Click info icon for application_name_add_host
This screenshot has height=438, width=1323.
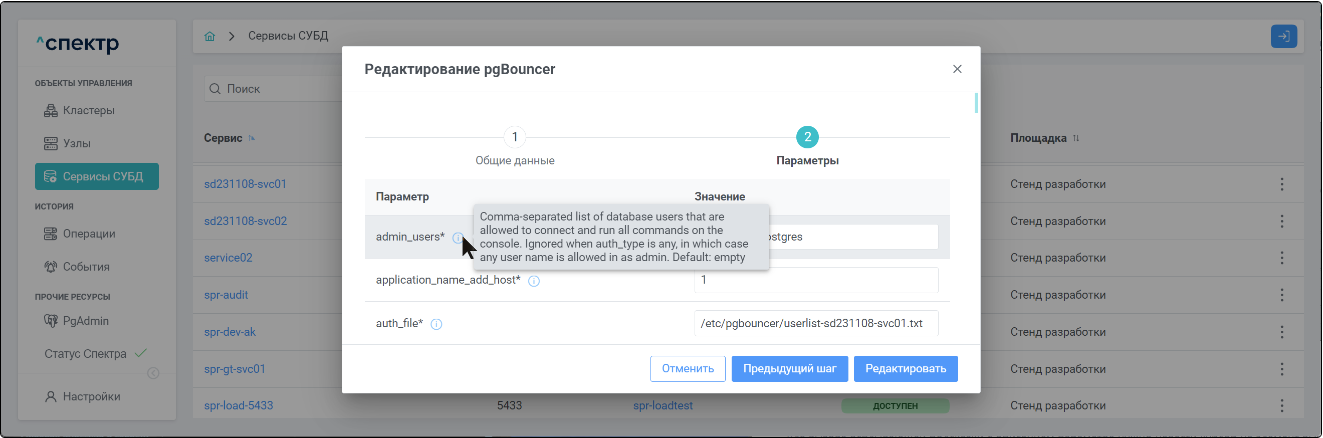point(534,281)
